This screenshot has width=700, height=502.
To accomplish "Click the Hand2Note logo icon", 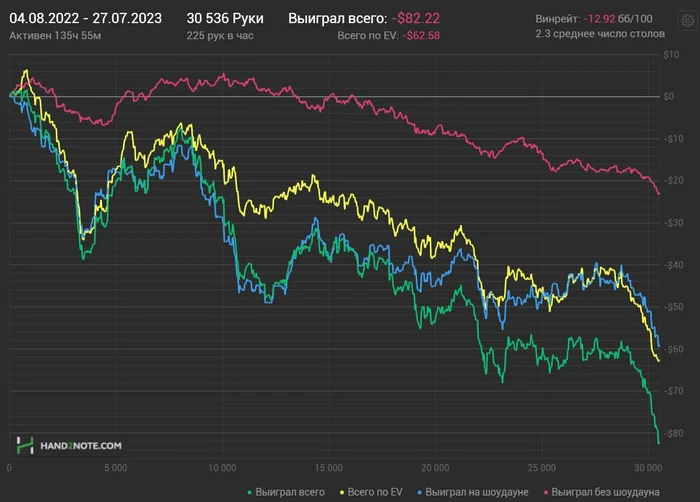I will 25,445.
